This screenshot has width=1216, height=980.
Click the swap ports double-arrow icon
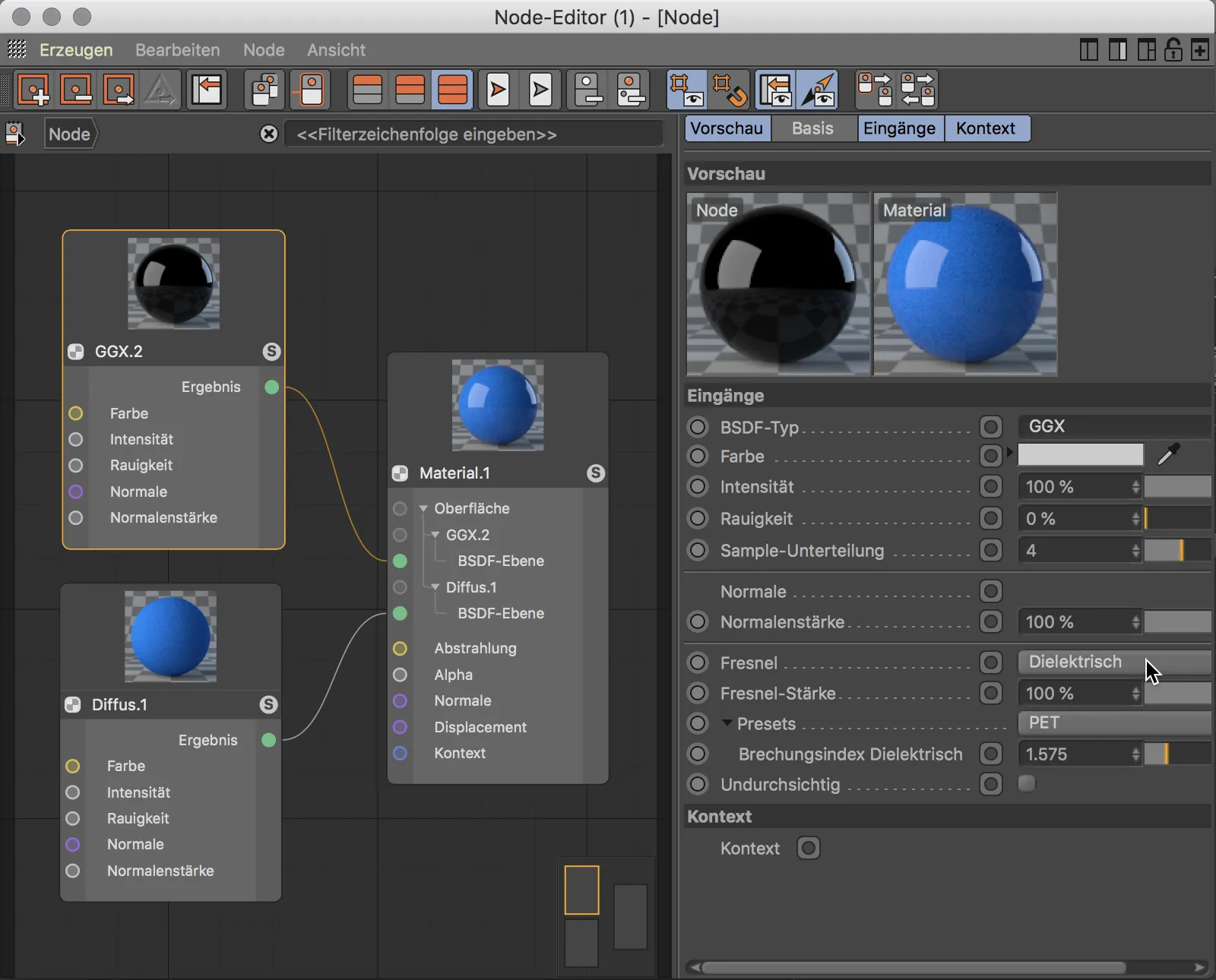point(917,90)
